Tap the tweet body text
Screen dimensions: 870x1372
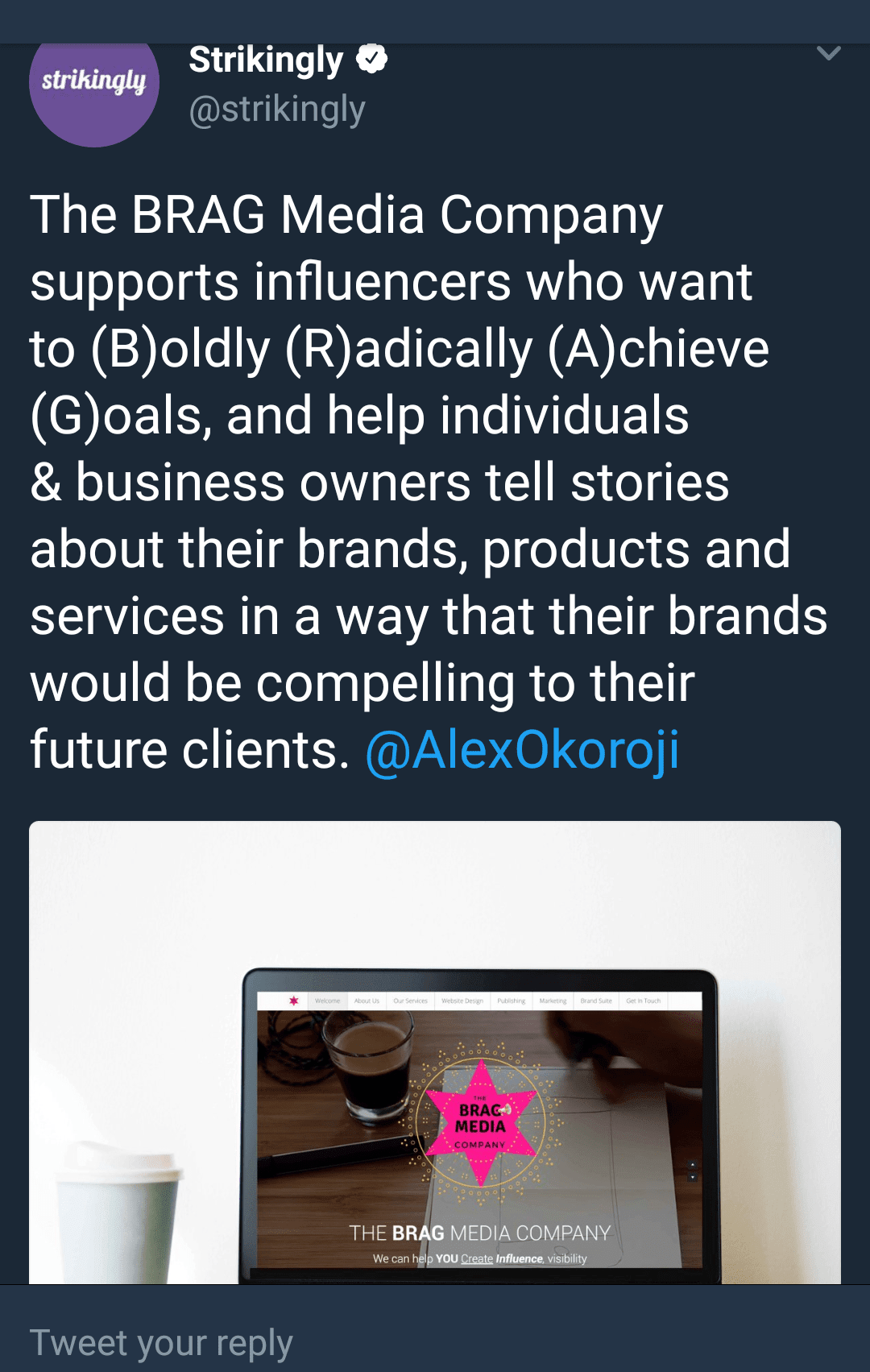click(429, 483)
